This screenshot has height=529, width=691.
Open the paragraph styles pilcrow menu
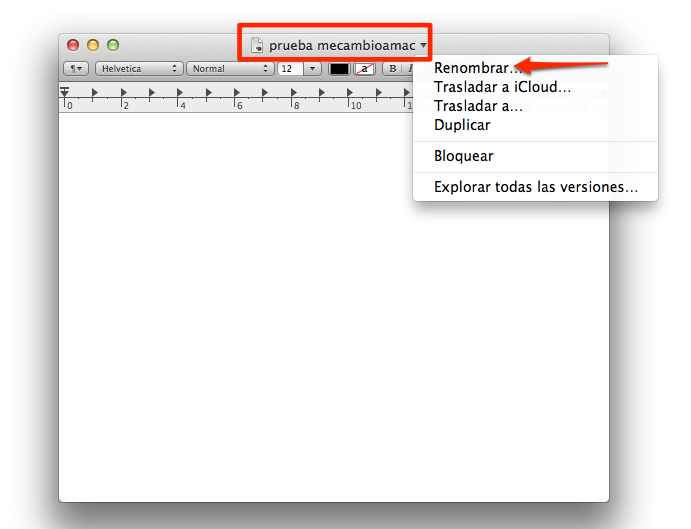76,69
